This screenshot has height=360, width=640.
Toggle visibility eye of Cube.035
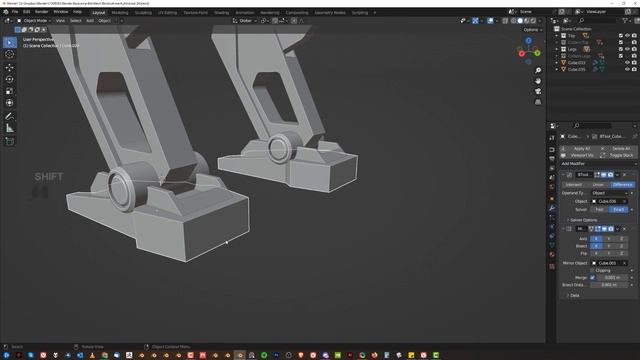click(x=627, y=69)
